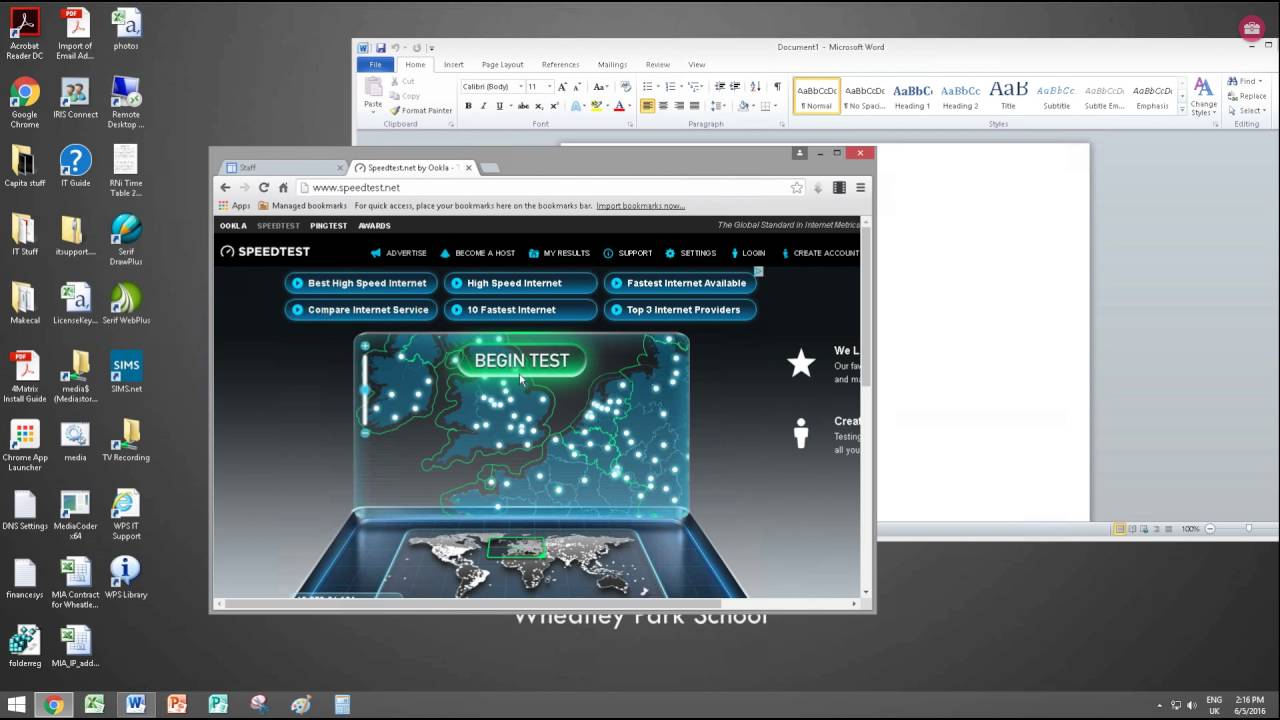The image size is (1280, 720).
Task: Click Paste in Word Clipboard group
Action: [373, 96]
